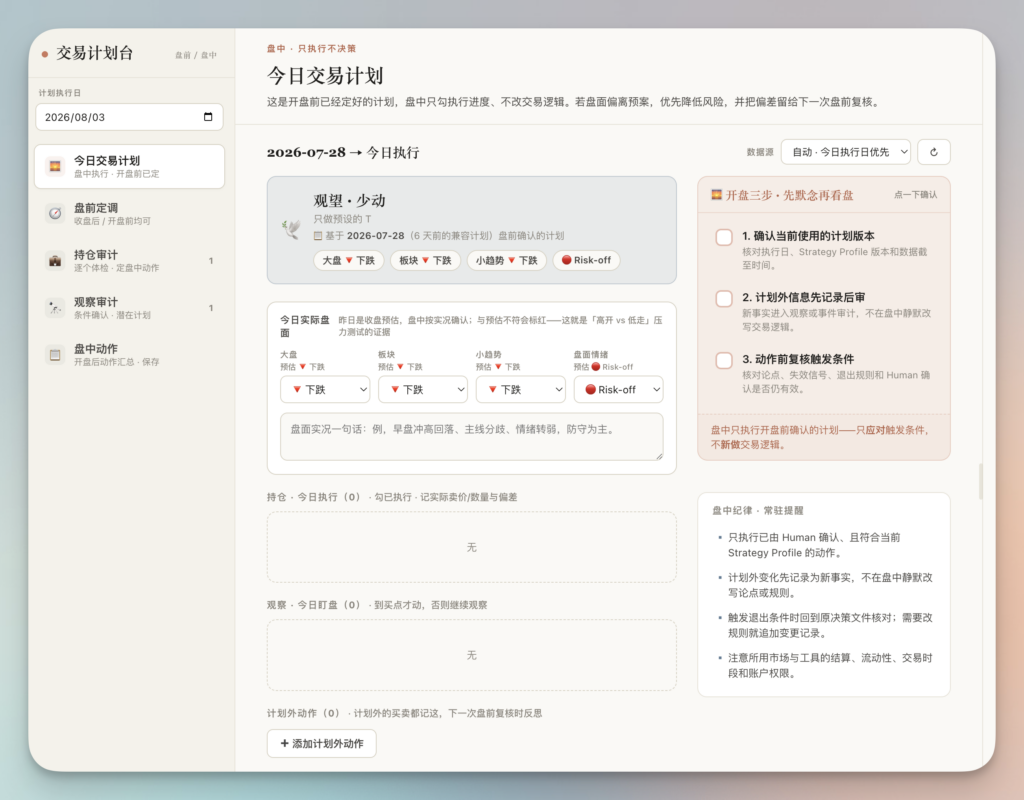Click the Risk-off tag chip in plan card
The image size is (1024, 800).
coord(586,260)
